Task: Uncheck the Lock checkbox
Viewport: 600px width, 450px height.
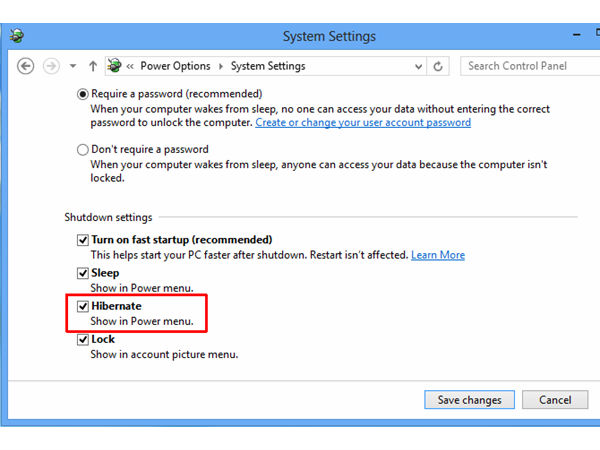Action: pos(83,339)
